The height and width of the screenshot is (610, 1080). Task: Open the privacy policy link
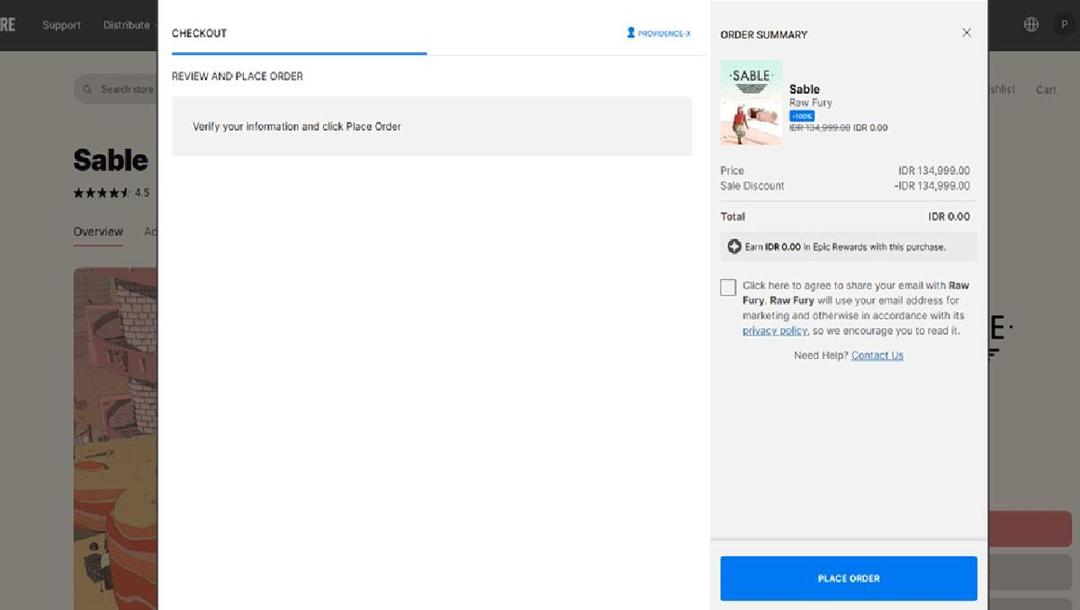click(x=774, y=330)
